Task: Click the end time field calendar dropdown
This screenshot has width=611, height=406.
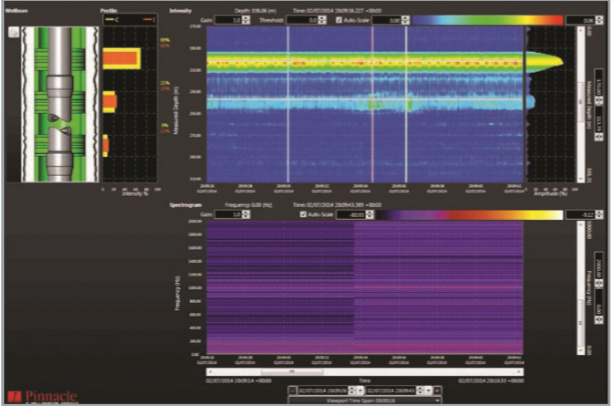Action: tap(428, 388)
